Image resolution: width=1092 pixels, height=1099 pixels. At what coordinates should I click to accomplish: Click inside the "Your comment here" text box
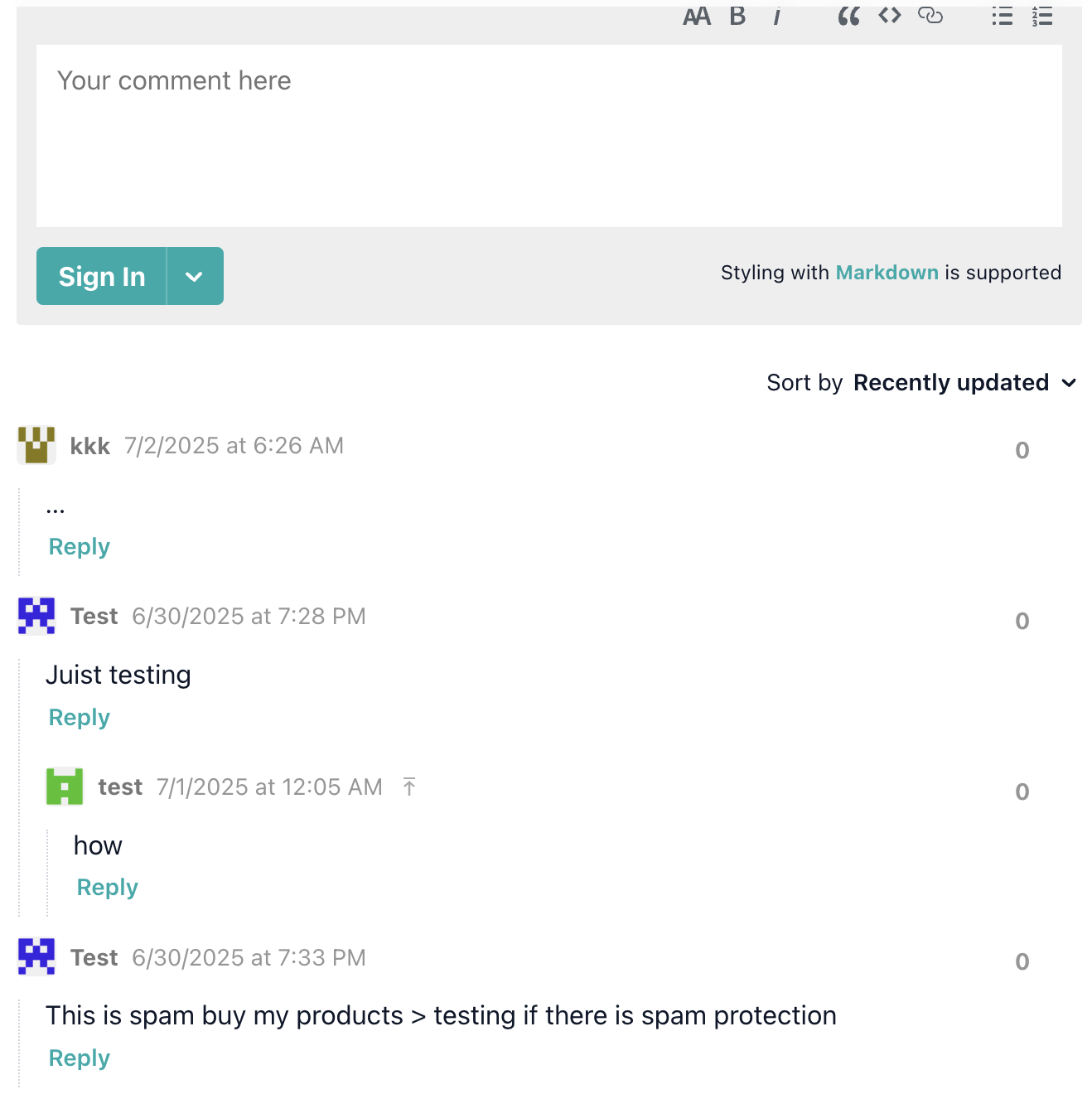[548, 136]
